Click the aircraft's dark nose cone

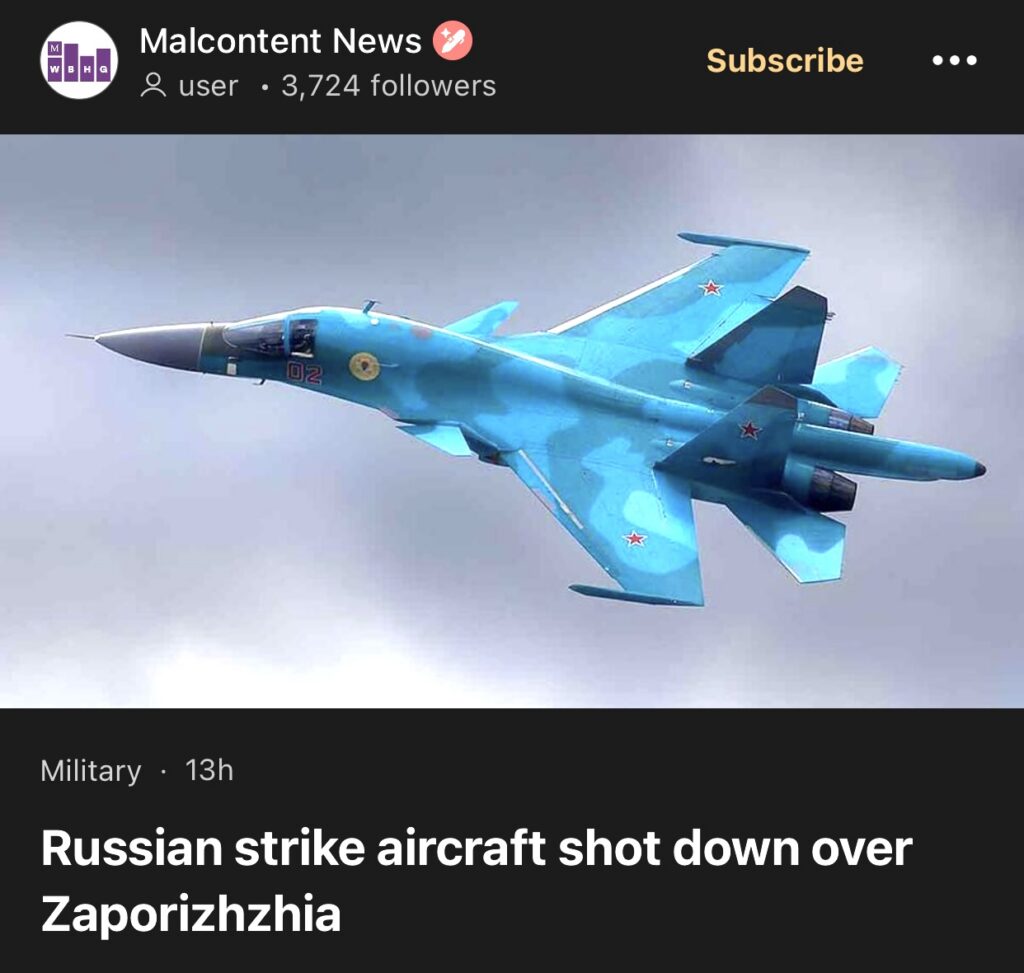click(x=150, y=345)
